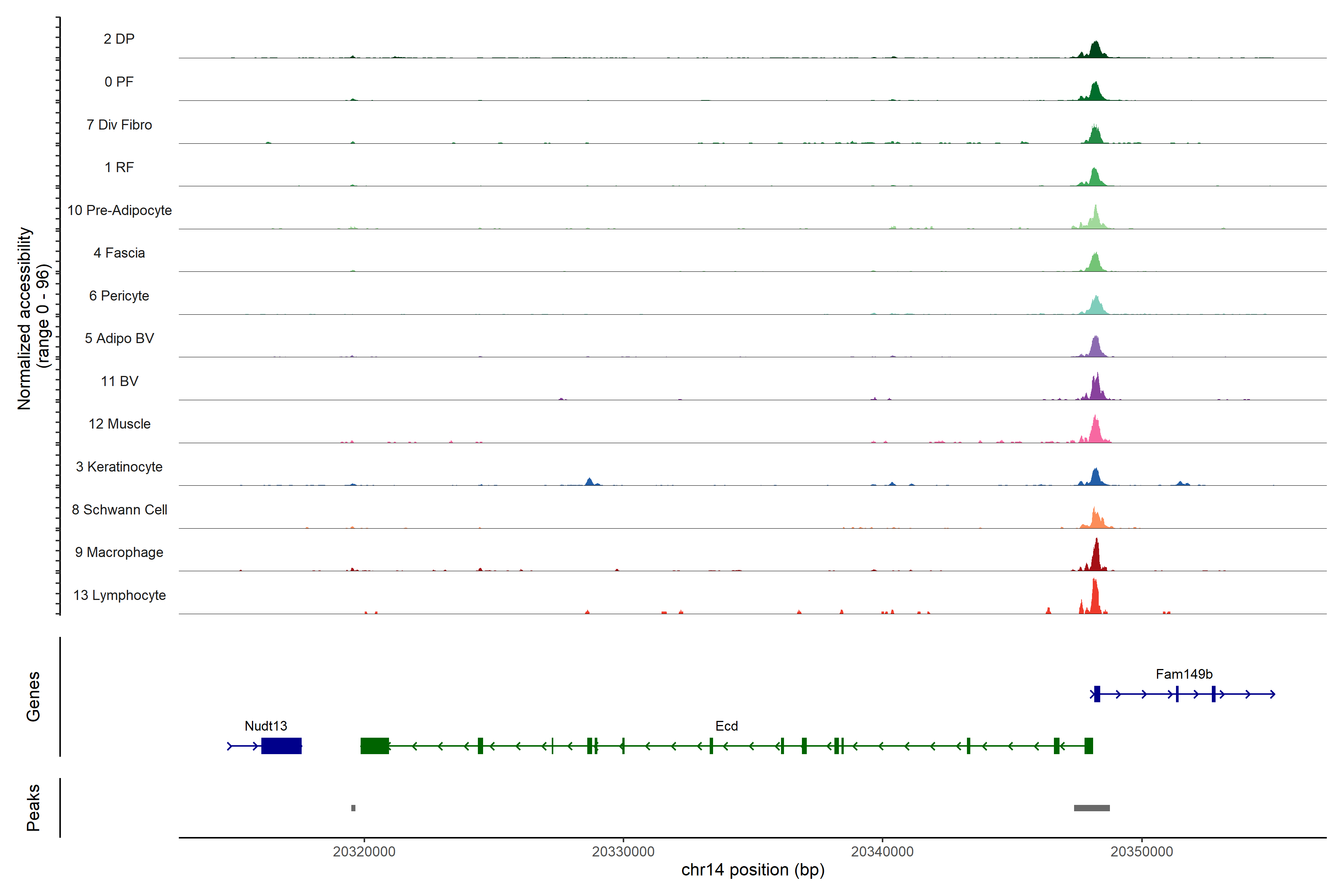Viewport: 1344px width, 896px height.
Task: Click the Ecd gene label
Action: (x=726, y=726)
